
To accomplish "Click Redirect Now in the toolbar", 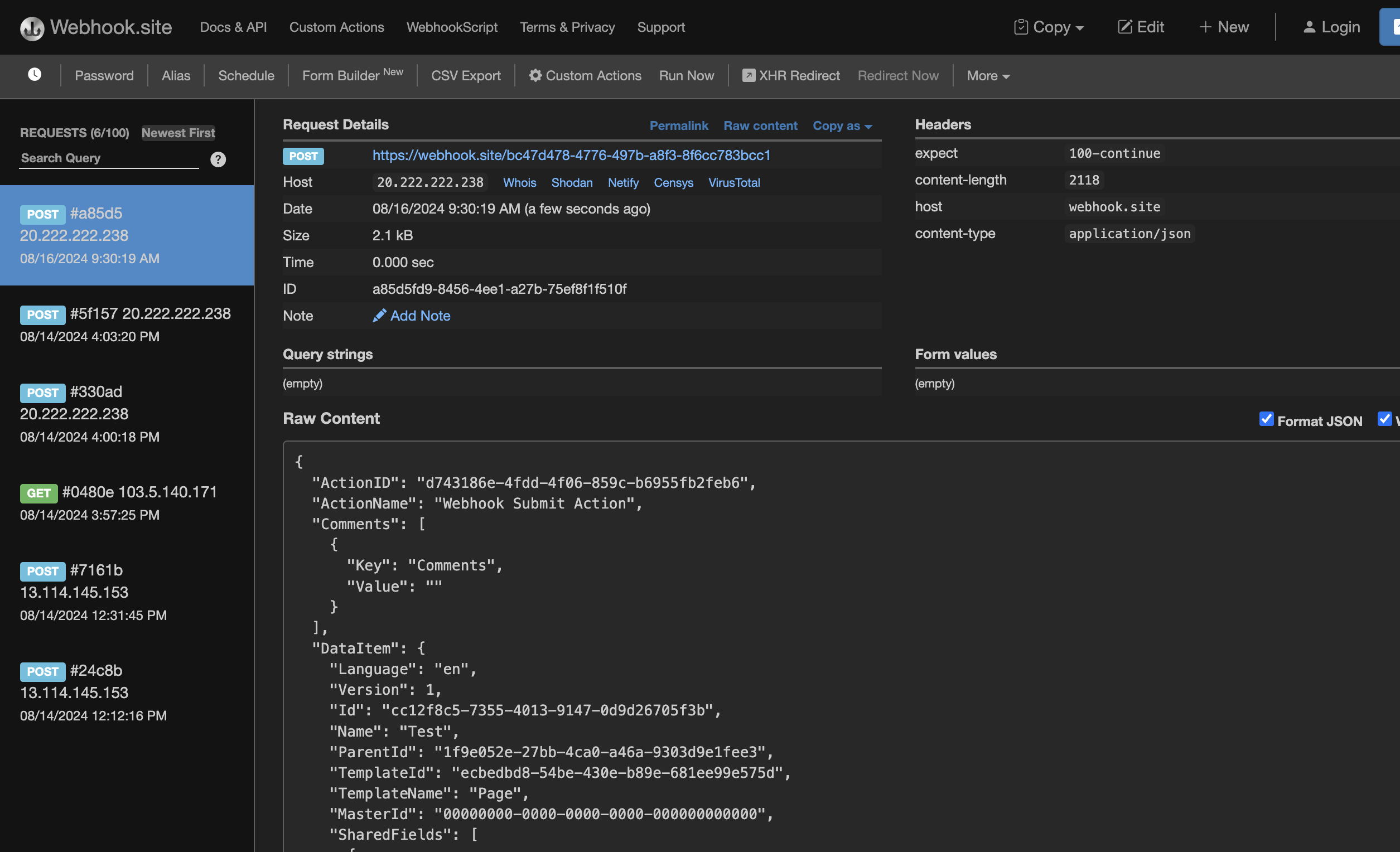I will click(899, 75).
